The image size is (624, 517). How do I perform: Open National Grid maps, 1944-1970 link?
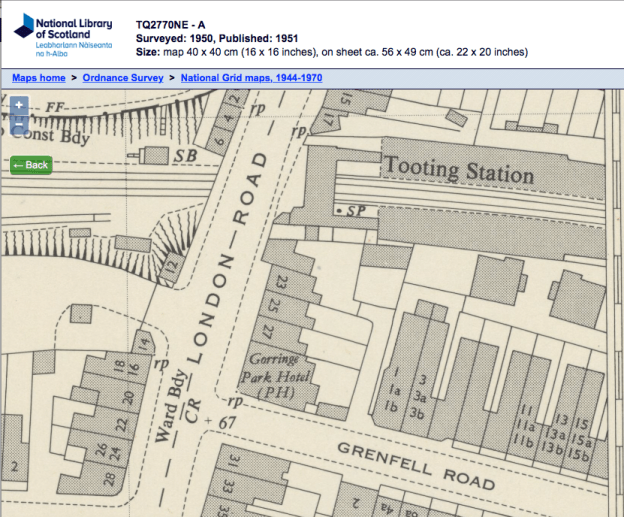(252, 78)
